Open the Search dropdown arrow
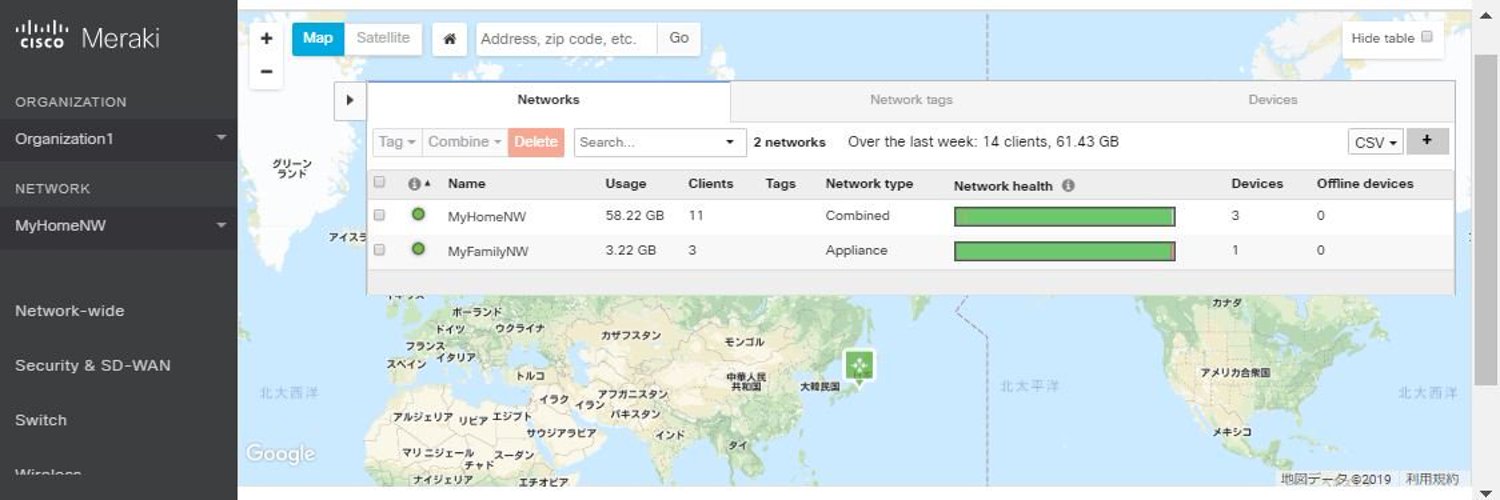The height and width of the screenshot is (500, 1500). coord(730,142)
